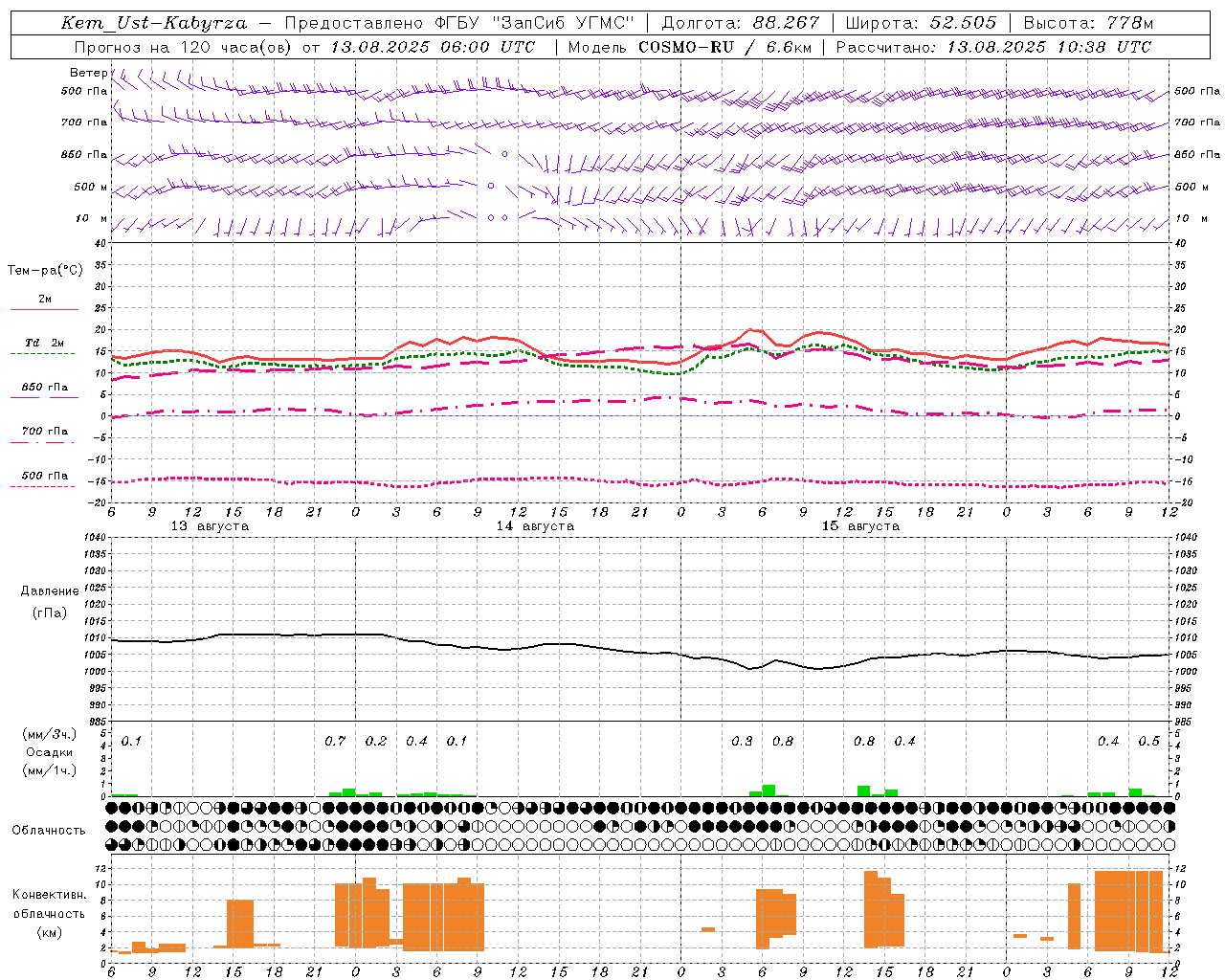
Task: Click the Давление pressure chart label
Action: point(50,591)
